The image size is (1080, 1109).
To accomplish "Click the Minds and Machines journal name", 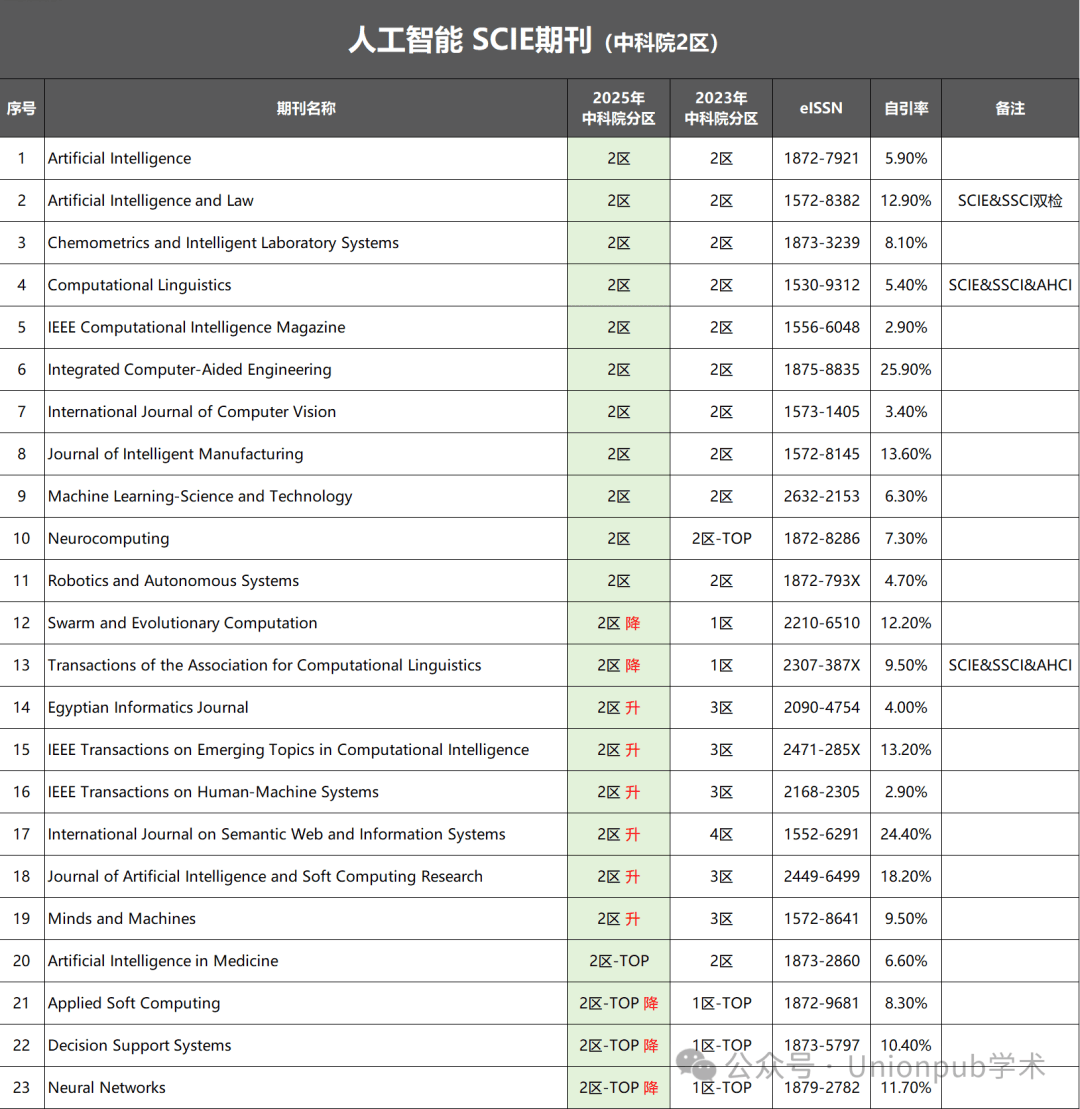I will 122,919.
